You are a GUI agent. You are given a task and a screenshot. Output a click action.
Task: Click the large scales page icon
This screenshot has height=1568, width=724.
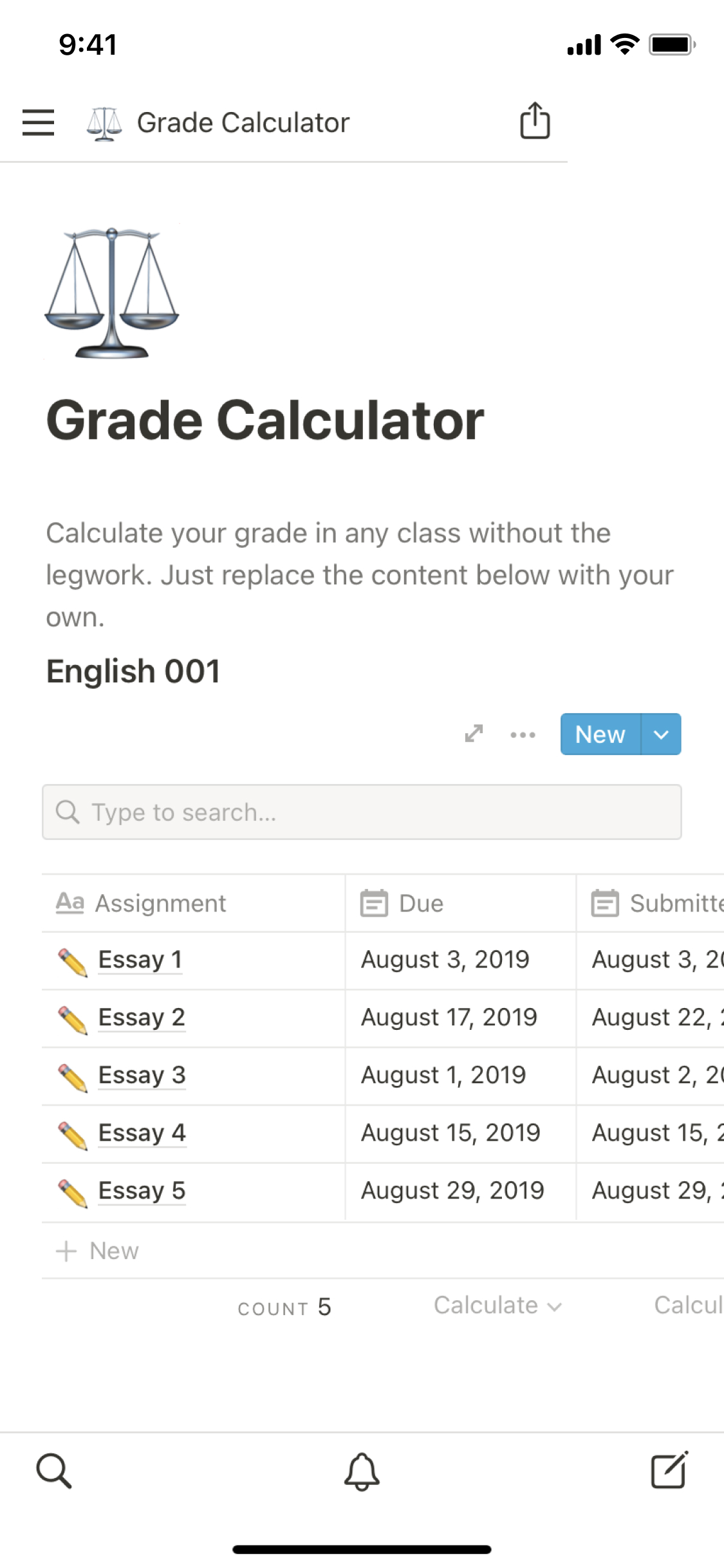[112, 293]
